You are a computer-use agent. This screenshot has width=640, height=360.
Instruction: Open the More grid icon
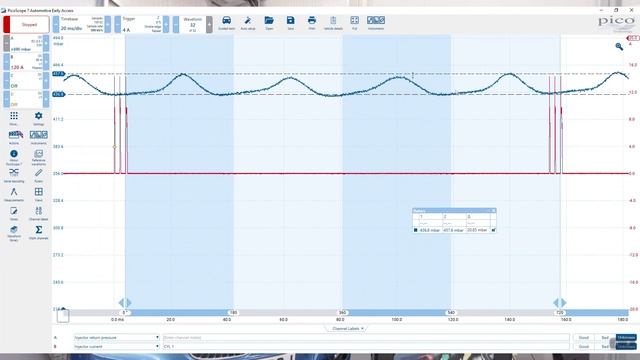tap(14, 118)
